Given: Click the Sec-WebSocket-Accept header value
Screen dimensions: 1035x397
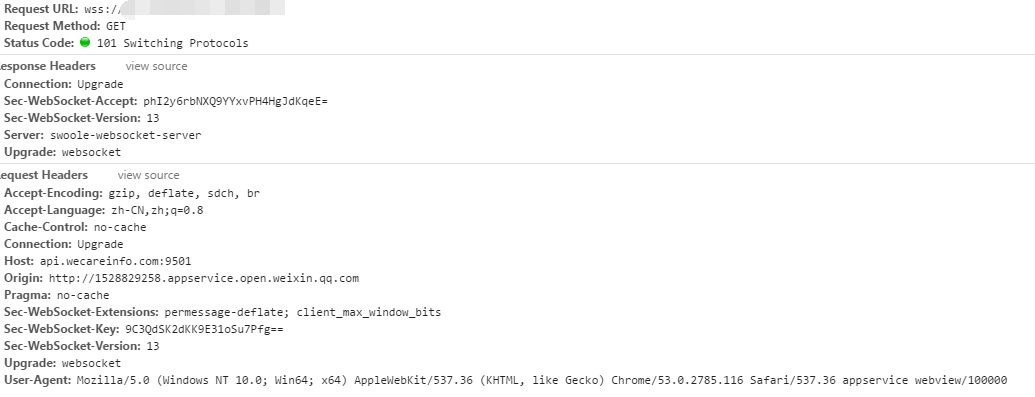Looking at the screenshot, I should coord(236,102).
